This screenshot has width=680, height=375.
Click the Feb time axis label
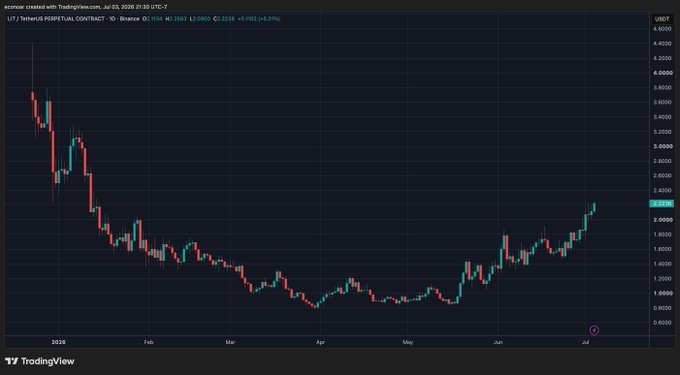click(x=148, y=342)
